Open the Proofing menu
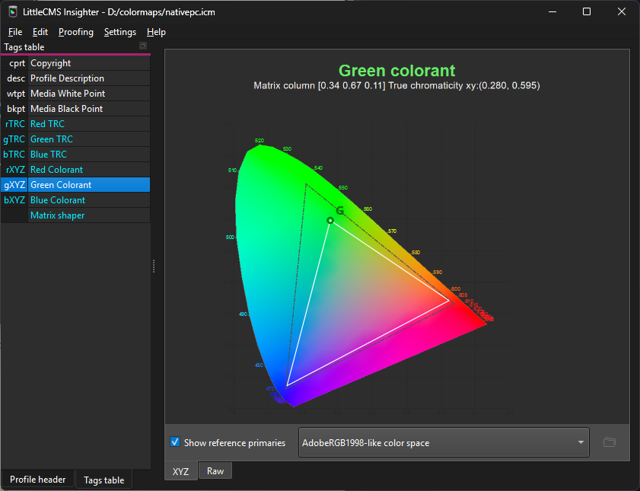The image size is (640, 491). pyautogui.click(x=75, y=32)
